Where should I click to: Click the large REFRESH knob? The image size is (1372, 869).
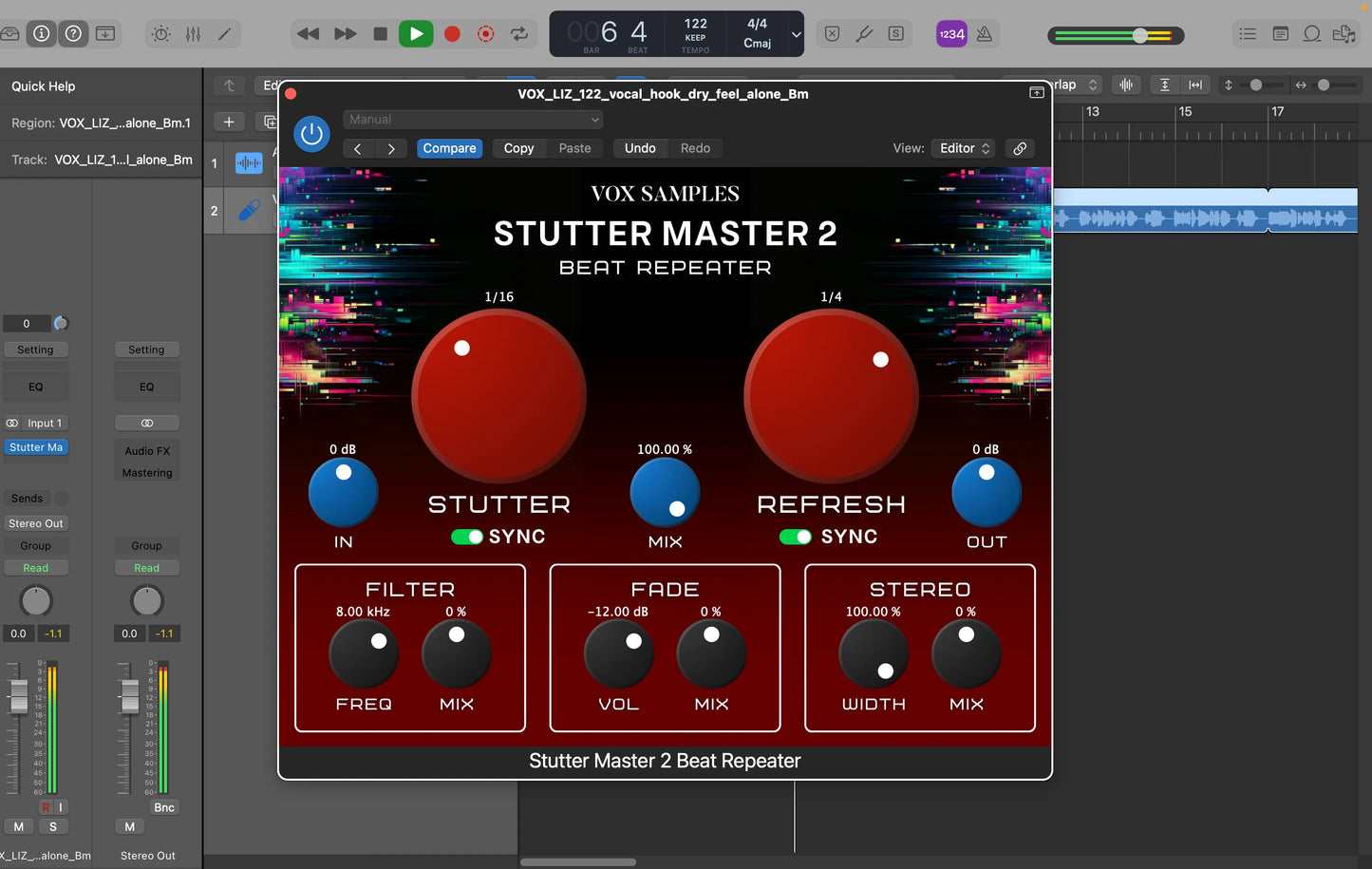(x=831, y=396)
